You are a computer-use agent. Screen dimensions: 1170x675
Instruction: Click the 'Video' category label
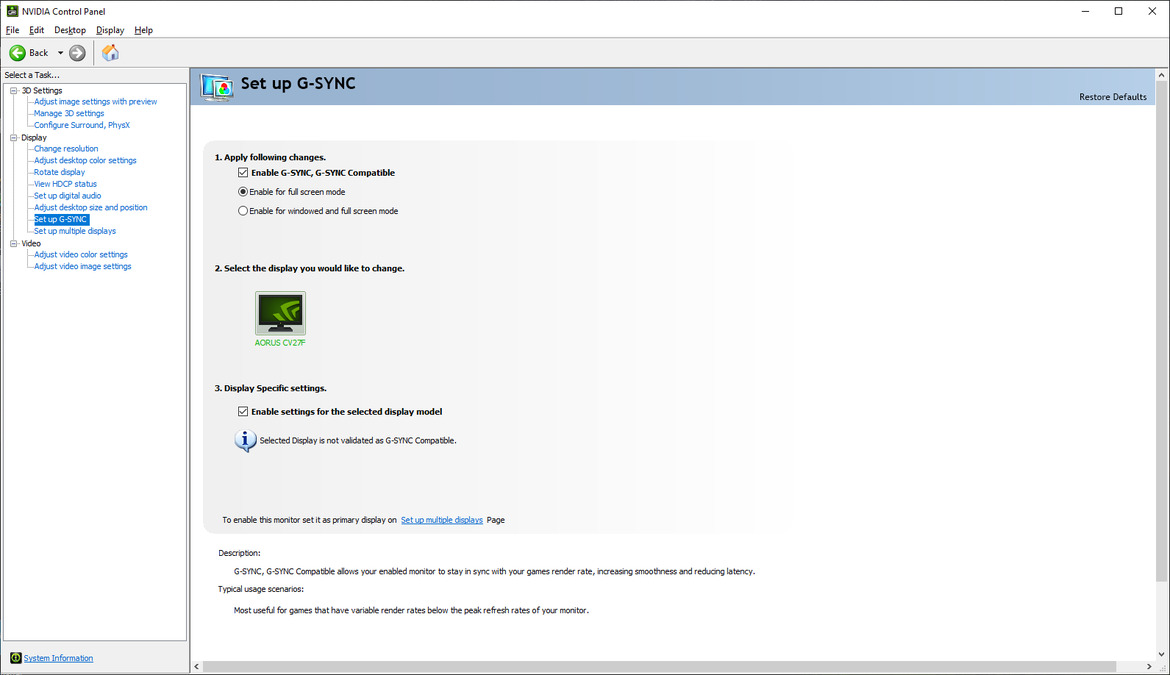coord(31,243)
